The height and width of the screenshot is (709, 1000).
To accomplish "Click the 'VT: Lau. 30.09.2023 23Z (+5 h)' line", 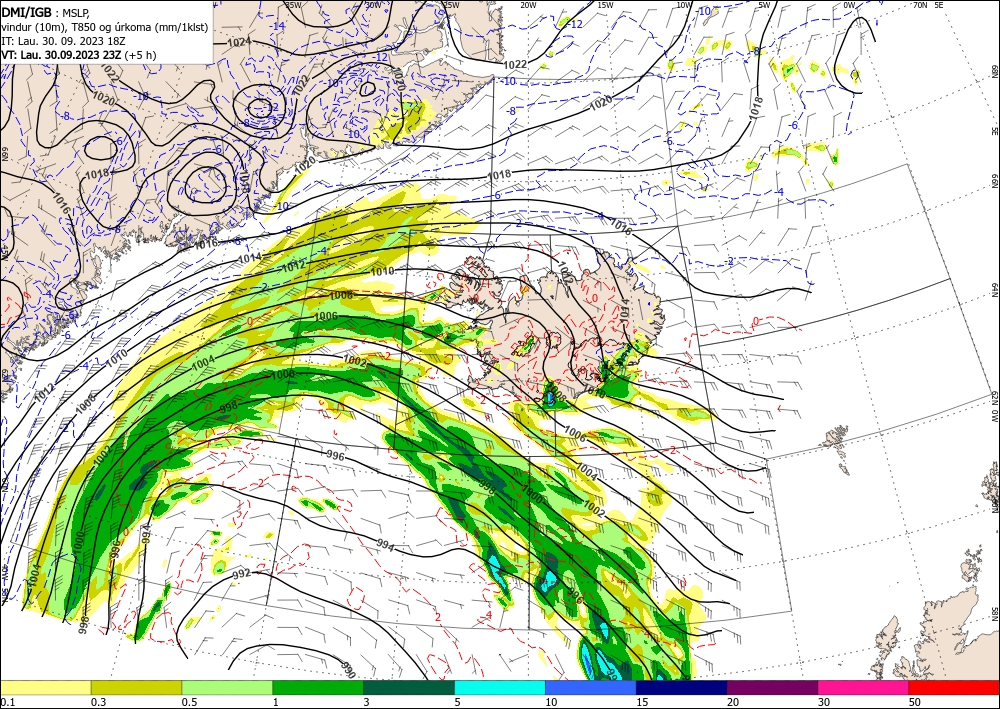I will pos(79,55).
